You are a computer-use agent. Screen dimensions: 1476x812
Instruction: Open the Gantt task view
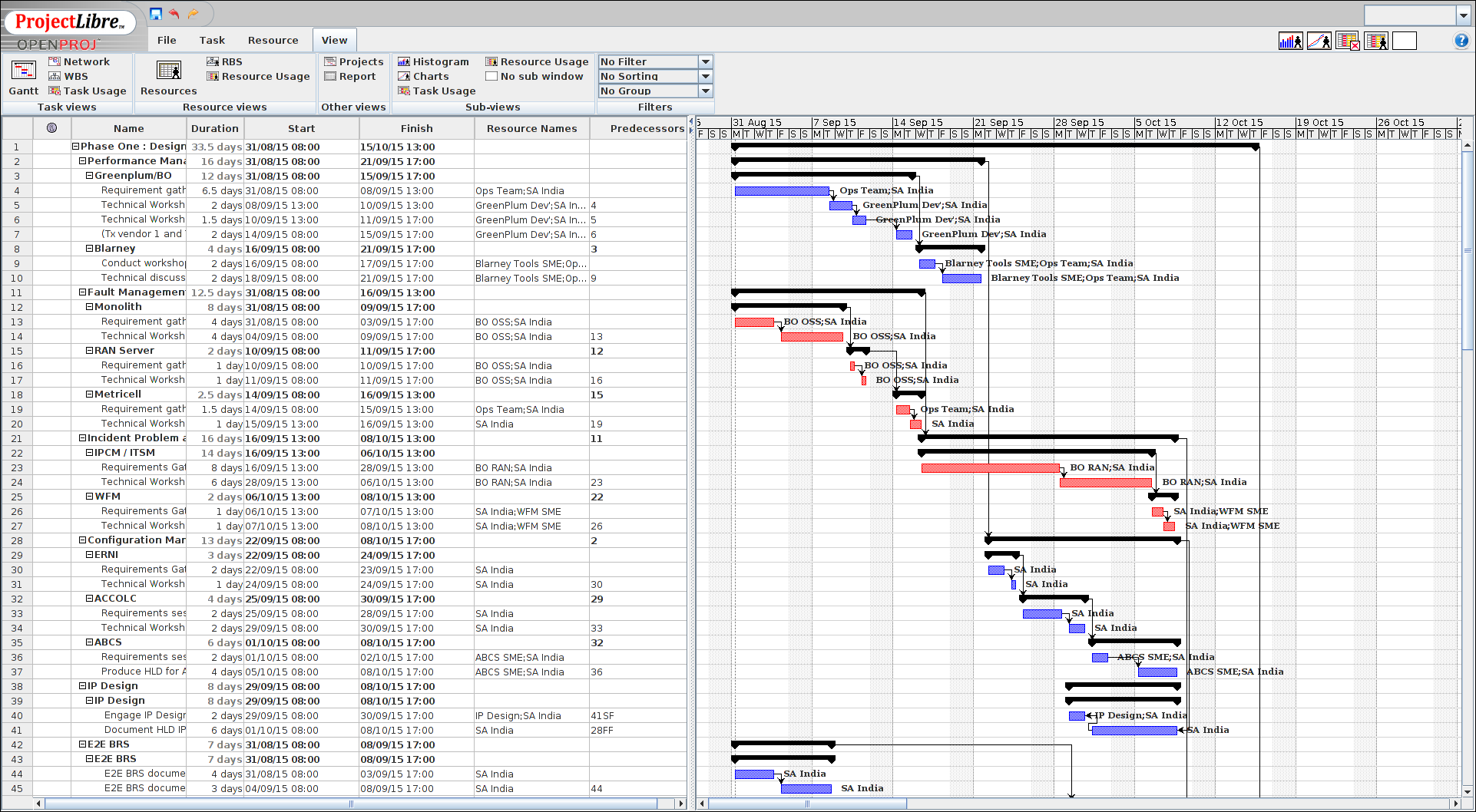coord(23,78)
